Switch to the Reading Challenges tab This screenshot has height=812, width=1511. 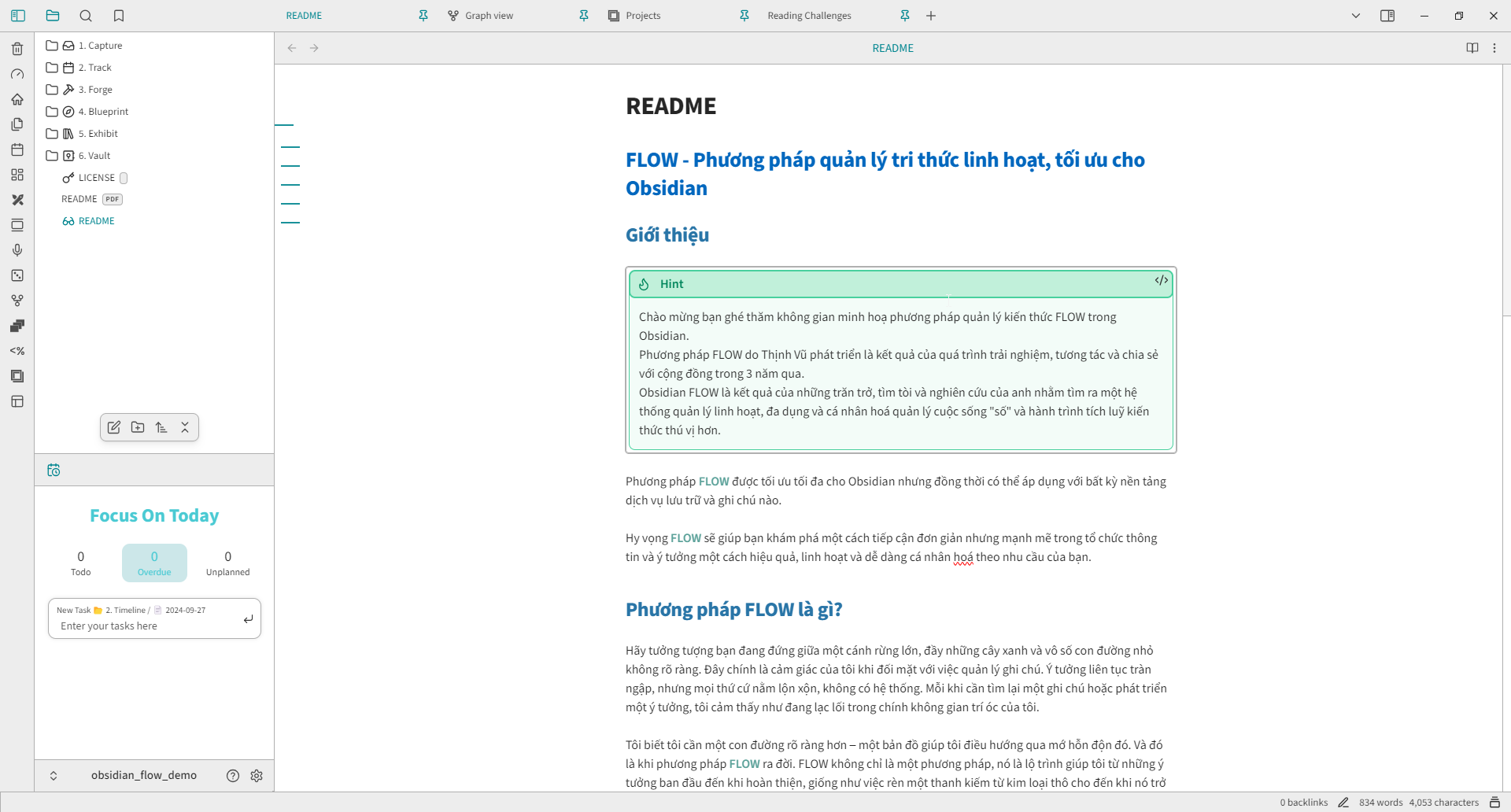click(809, 16)
